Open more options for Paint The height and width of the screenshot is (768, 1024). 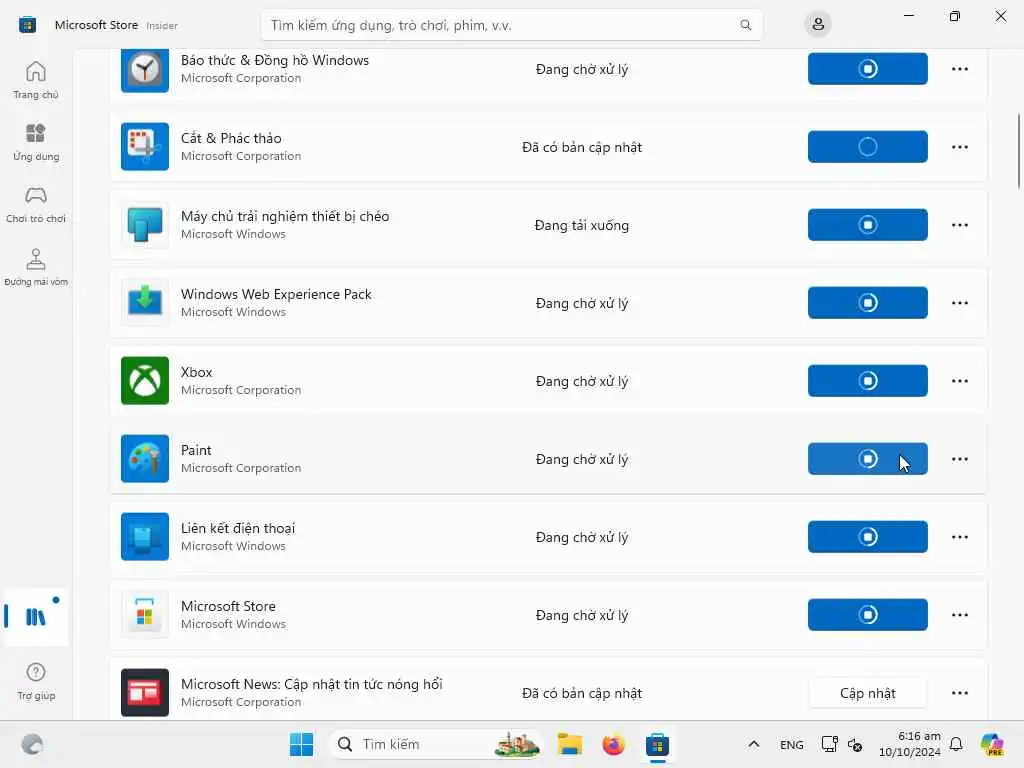959,459
